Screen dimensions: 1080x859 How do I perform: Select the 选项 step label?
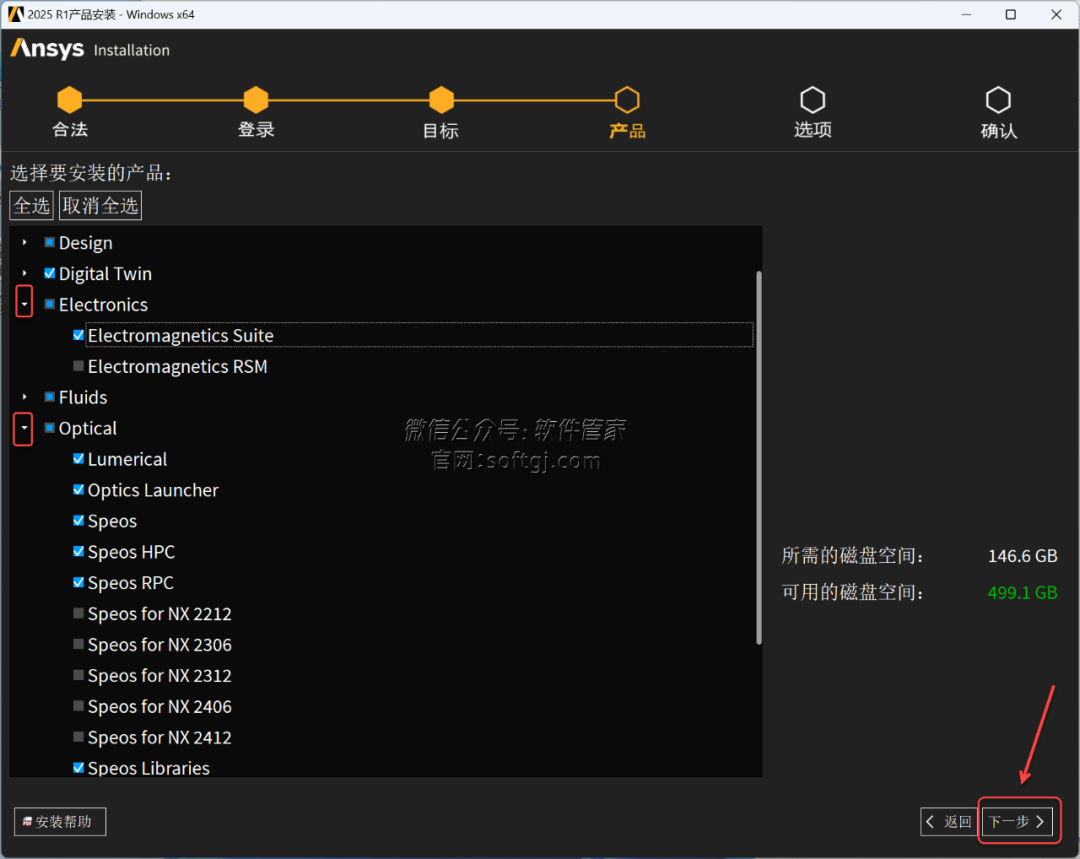pyautogui.click(x=813, y=130)
